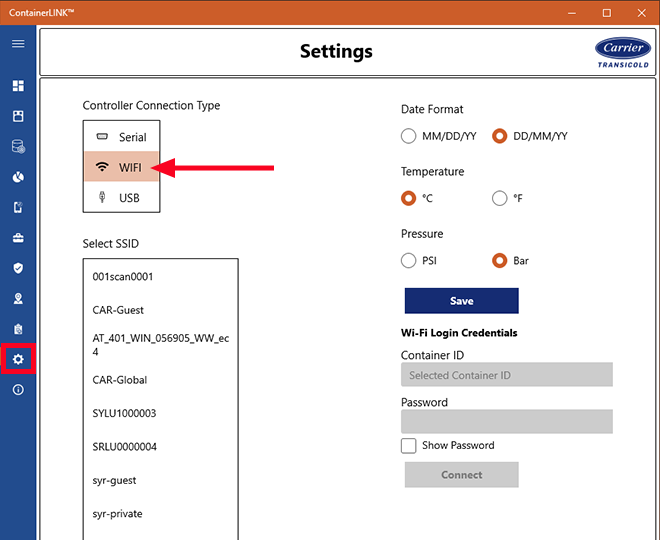
Task: Click the Container ID field
Action: coord(507,375)
